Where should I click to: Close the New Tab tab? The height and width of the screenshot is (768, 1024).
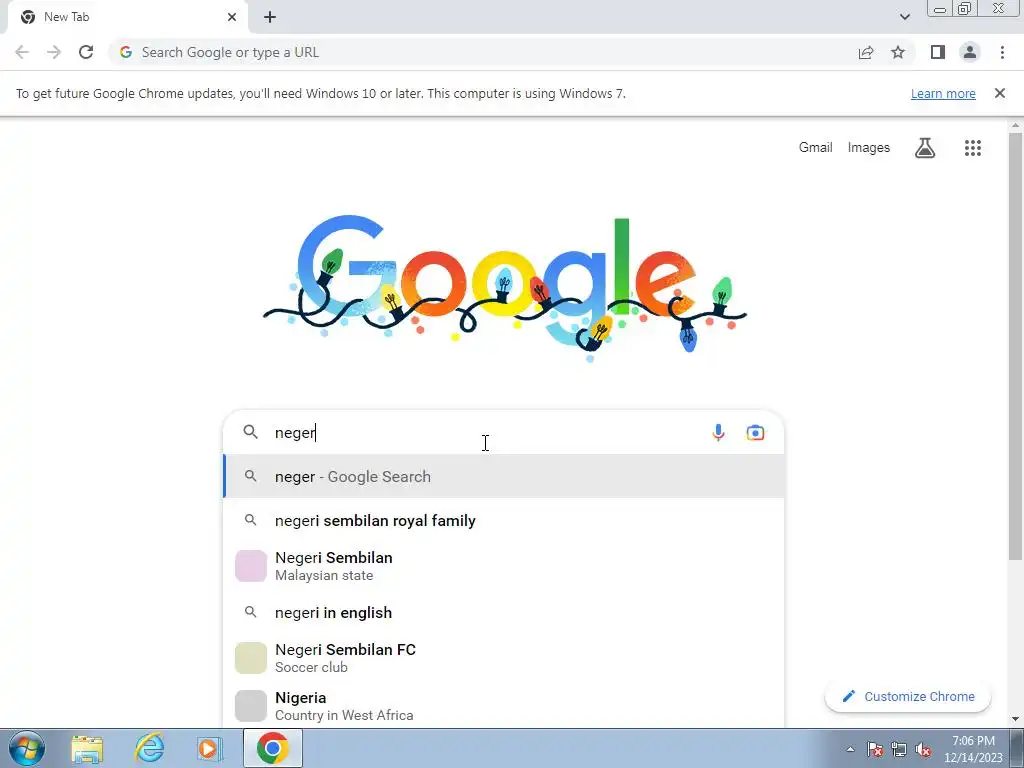tap(231, 17)
